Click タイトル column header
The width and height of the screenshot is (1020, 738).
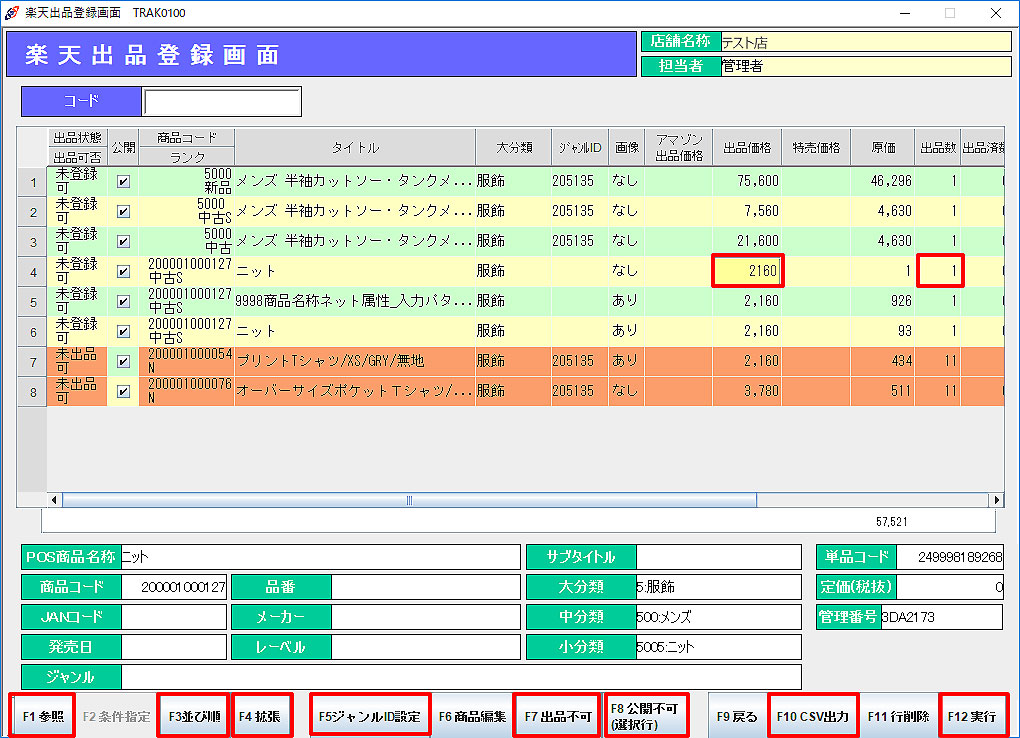[x=355, y=148]
